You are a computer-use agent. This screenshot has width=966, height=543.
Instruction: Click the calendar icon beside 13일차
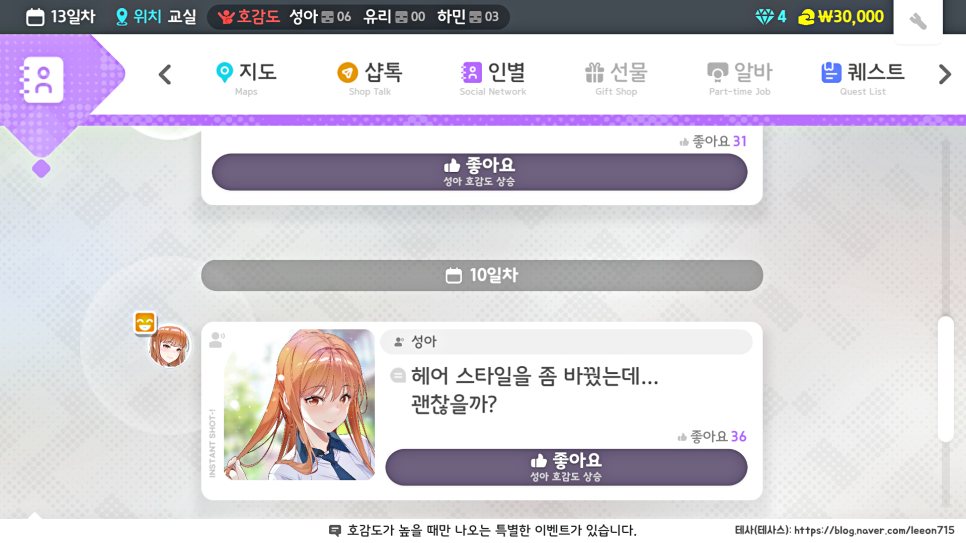[x=35, y=17]
